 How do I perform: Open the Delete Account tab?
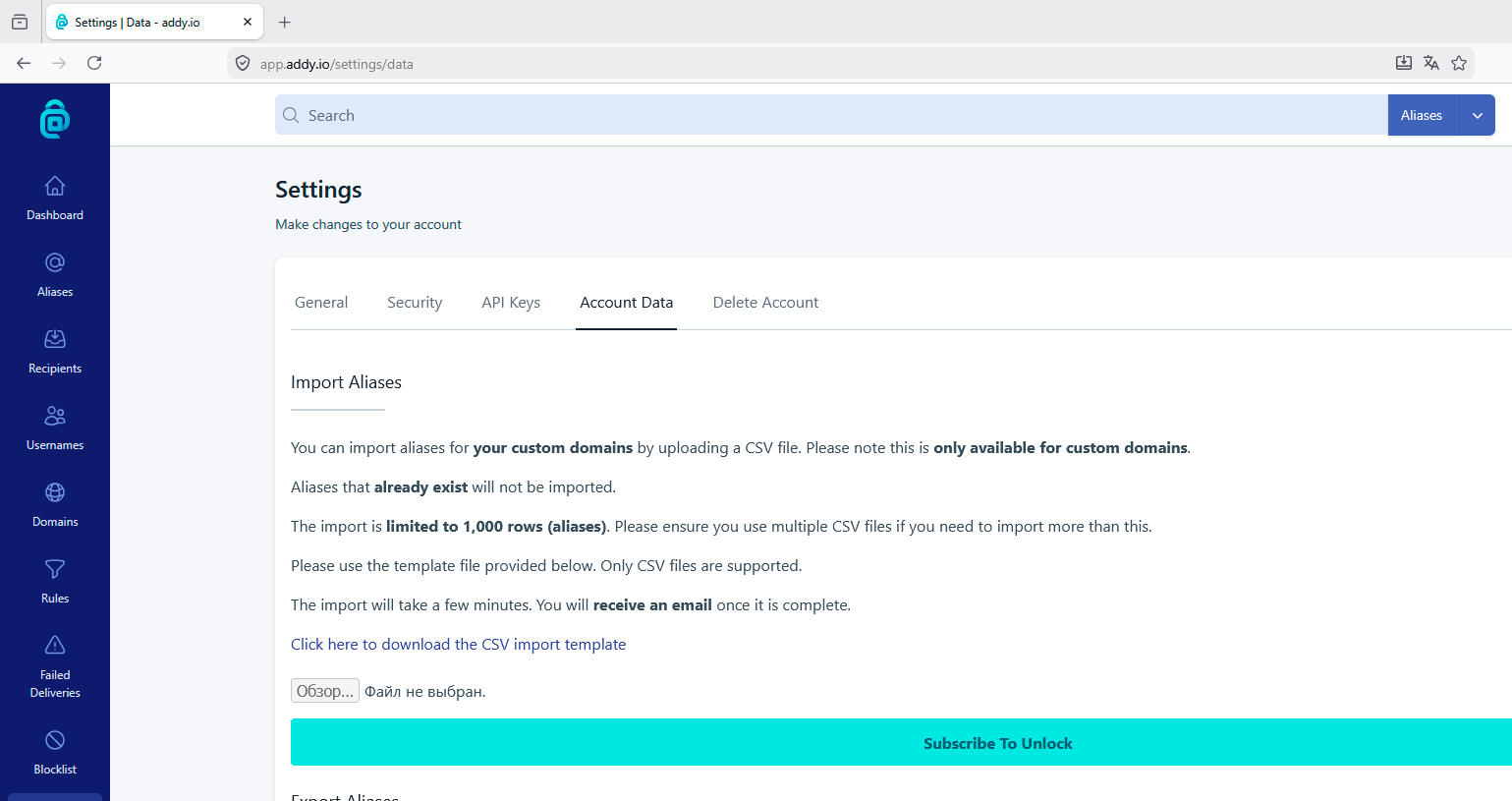765,303
